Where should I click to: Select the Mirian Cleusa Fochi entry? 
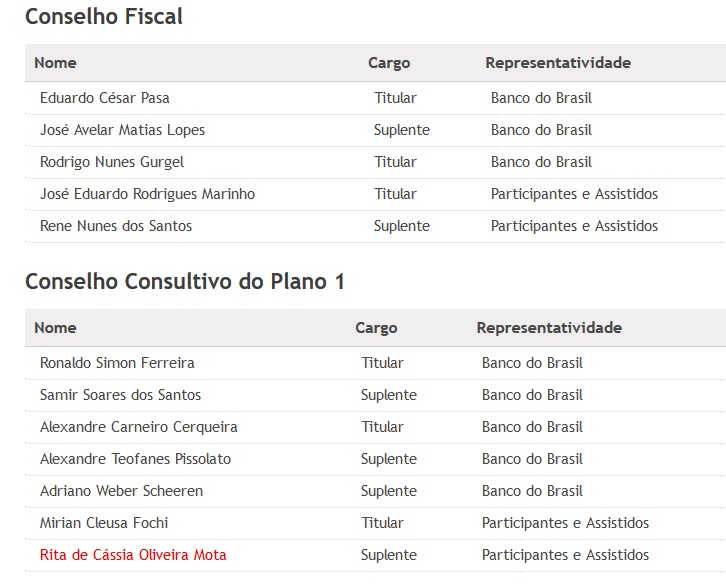tap(104, 523)
